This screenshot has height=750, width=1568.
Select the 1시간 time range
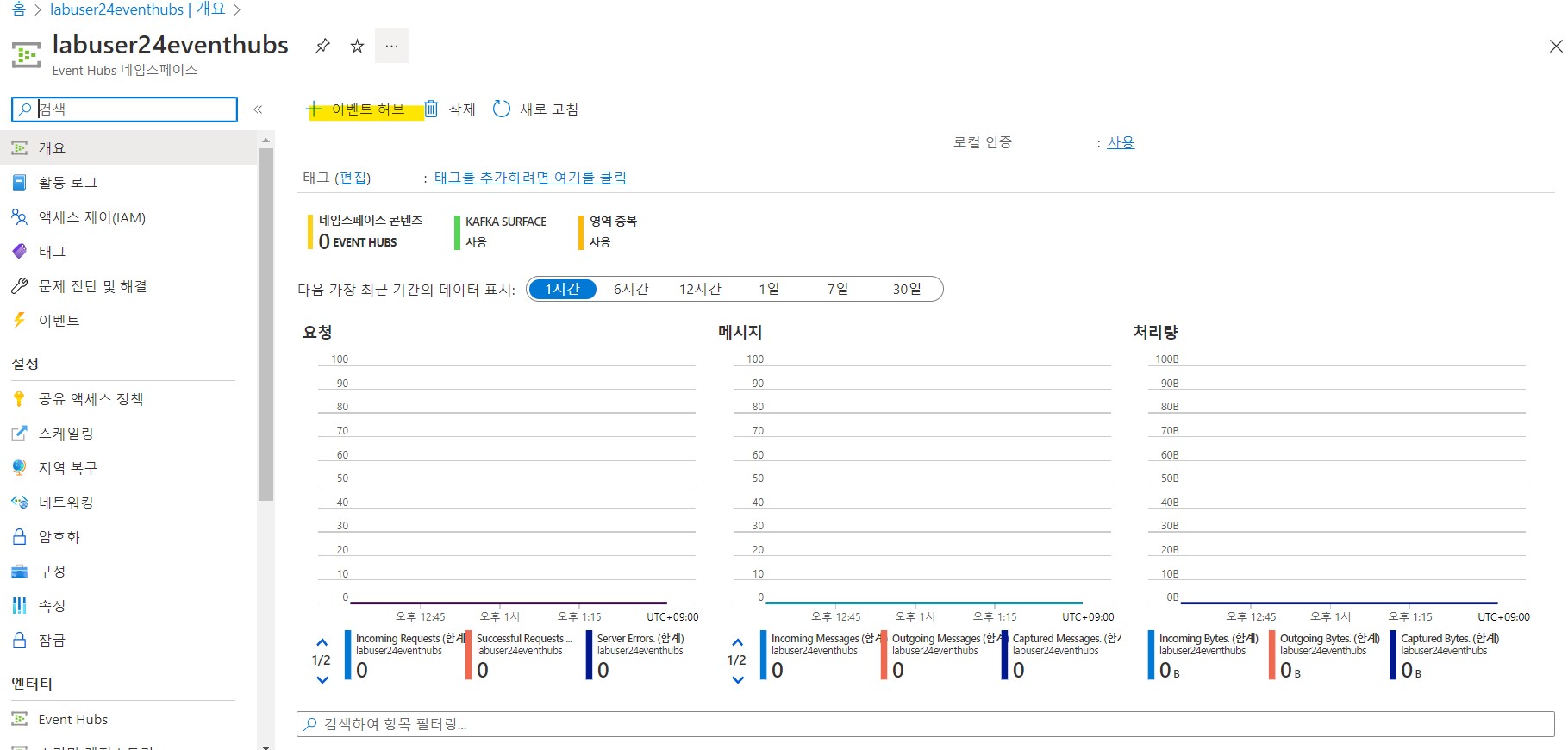coord(562,289)
